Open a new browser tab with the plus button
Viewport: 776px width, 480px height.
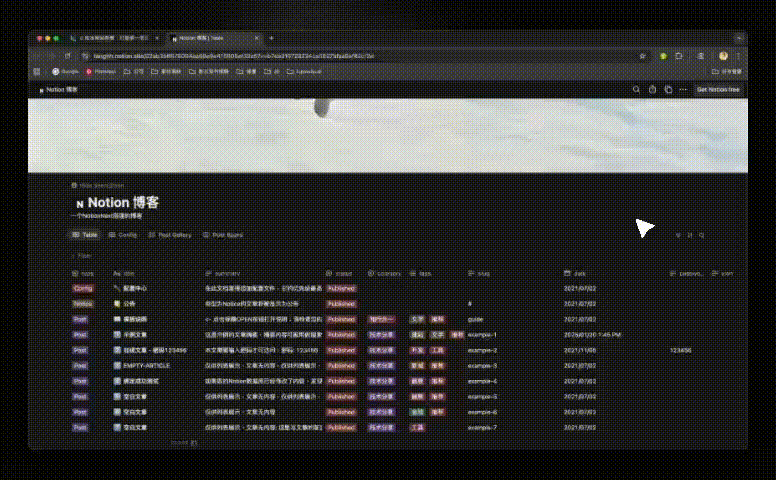(x=271, y=38)
